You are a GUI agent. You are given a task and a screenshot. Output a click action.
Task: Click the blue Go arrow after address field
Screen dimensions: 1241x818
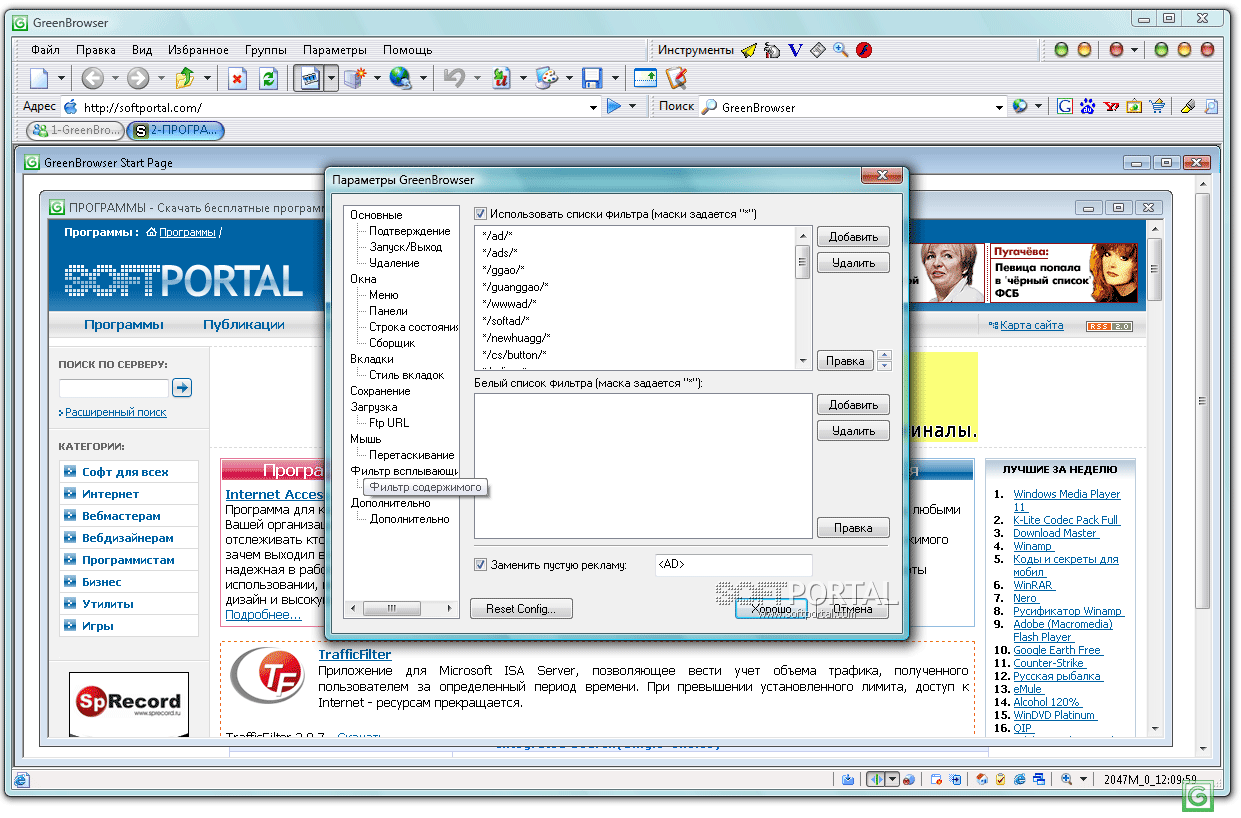(x=614, y=106)
